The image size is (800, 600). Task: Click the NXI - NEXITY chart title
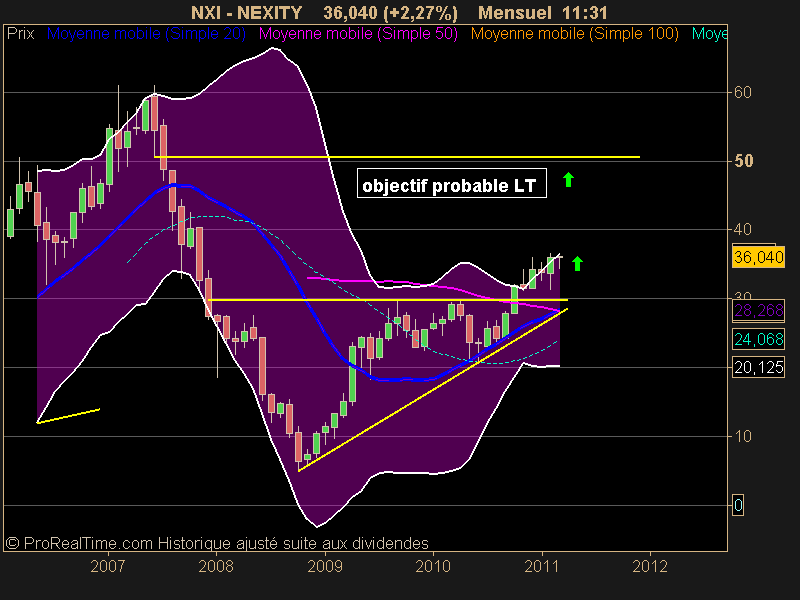pyautogui.click(x=246, y=13)
